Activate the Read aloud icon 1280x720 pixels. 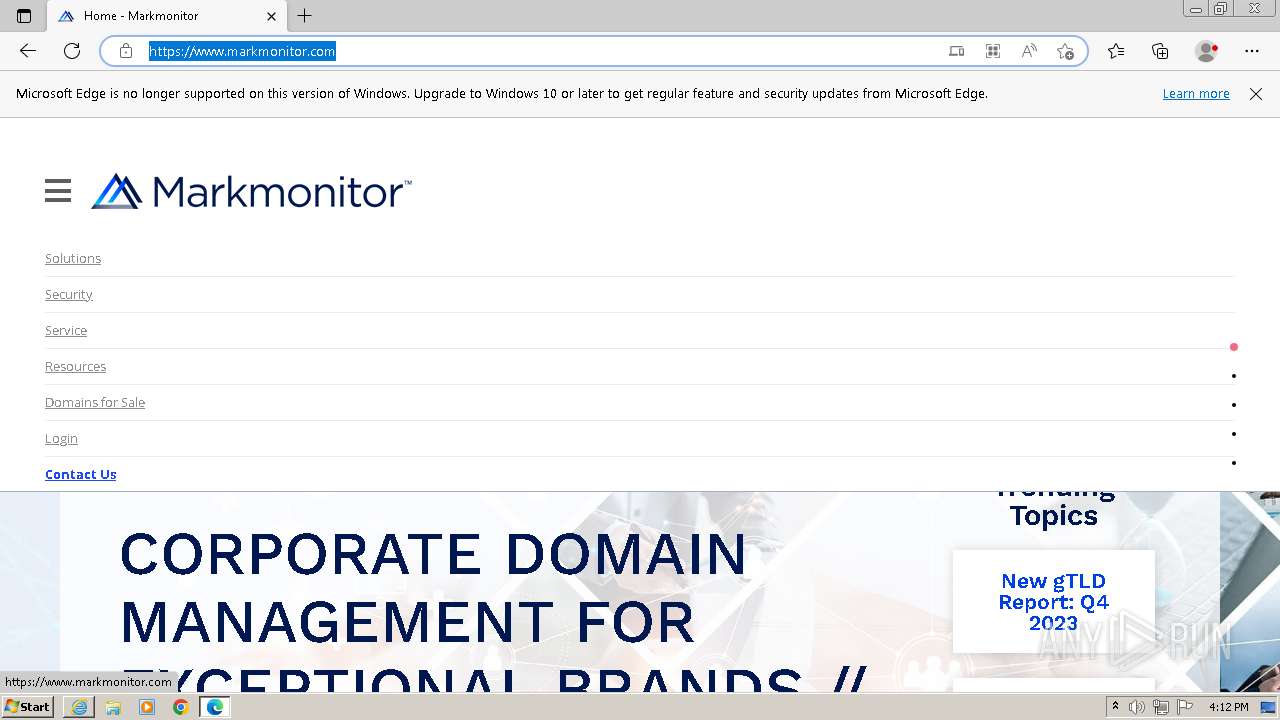tap(1029, 51)
